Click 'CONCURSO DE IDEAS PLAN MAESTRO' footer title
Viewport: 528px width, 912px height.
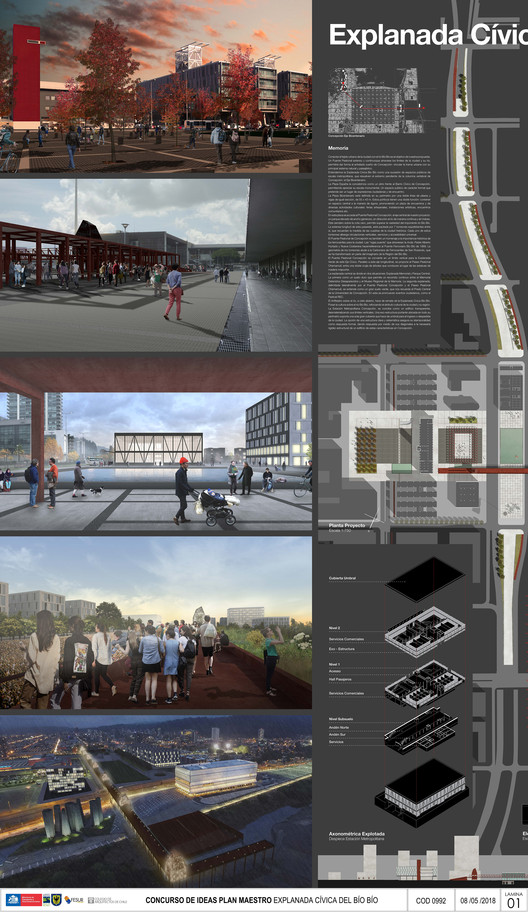pyautogui.click(x=208, y=900)
